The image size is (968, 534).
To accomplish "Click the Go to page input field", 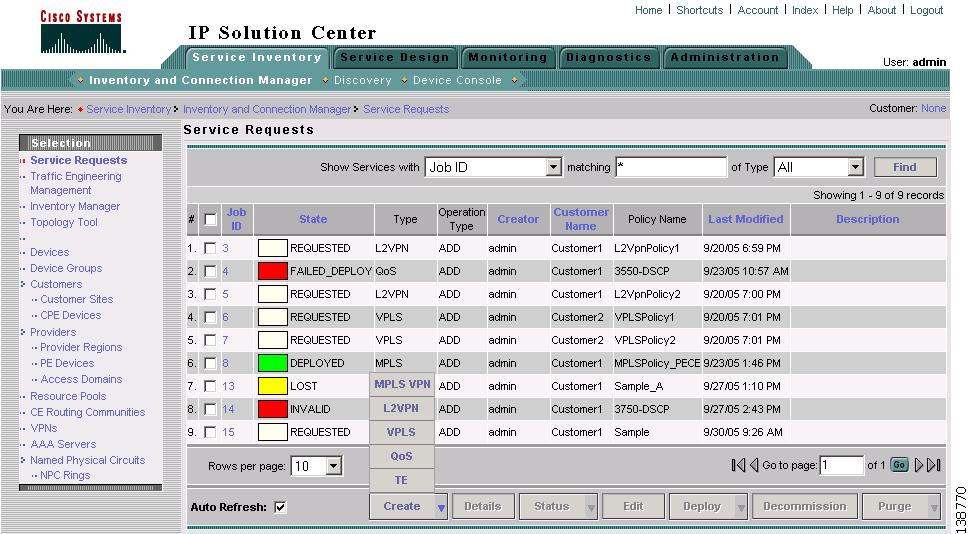I will click(x=841, y=465).
